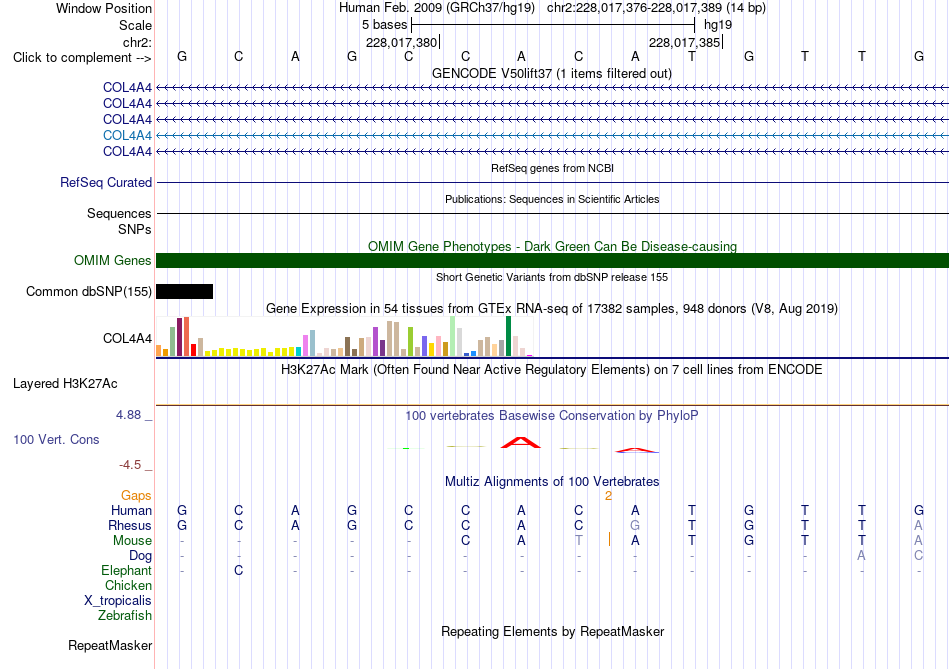Click the H3K27Ac Mark track title
The width and height of the screenshot is (950, 669).
coord(552,370)
